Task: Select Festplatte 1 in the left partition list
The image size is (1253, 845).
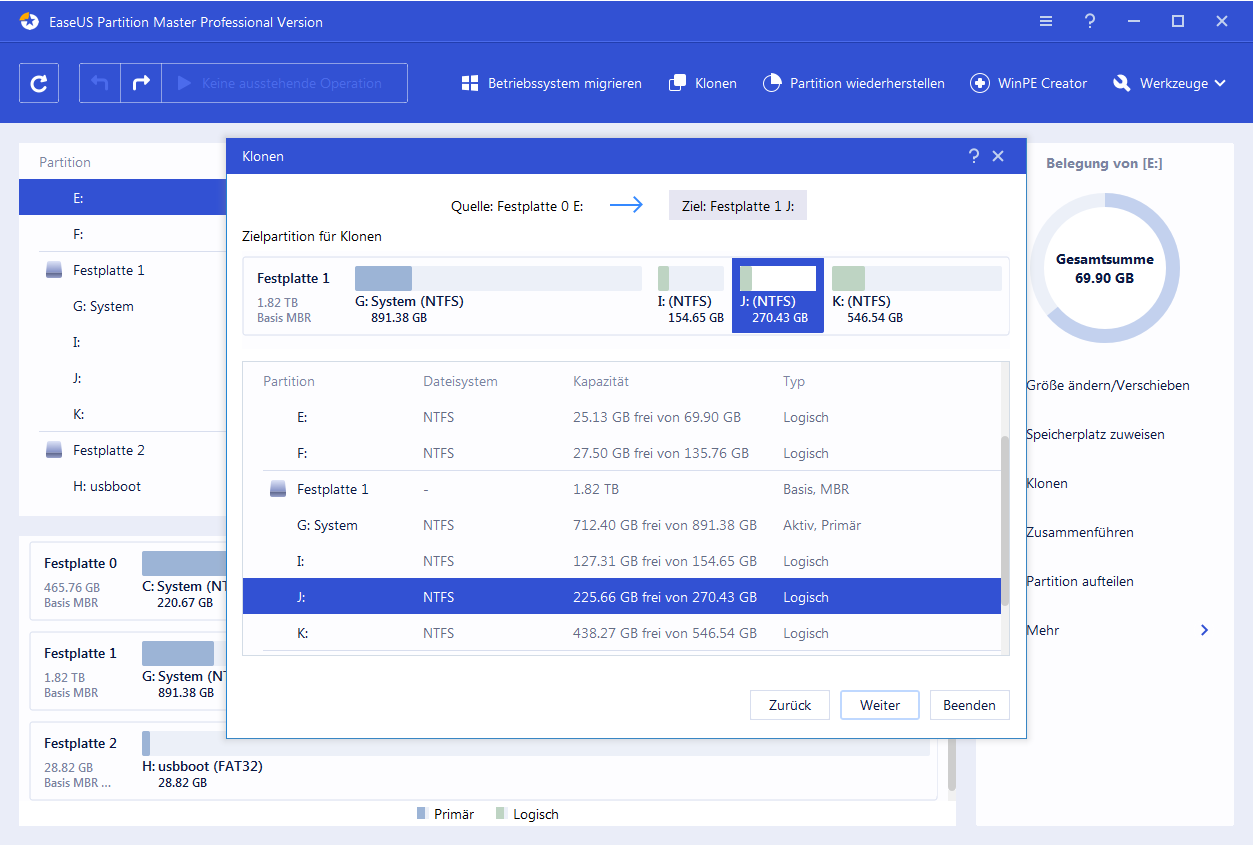Action: 123,270
